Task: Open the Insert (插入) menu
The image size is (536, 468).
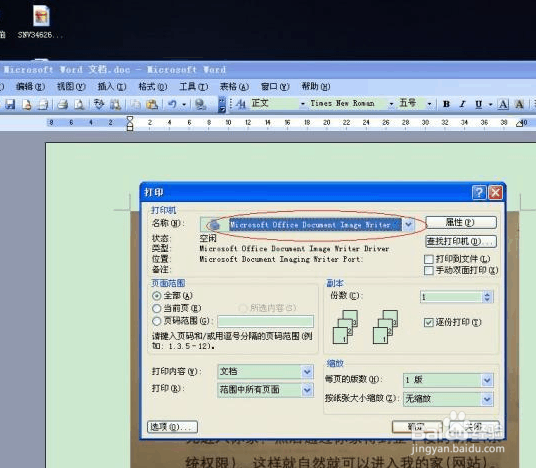Action: click(112, 86)
